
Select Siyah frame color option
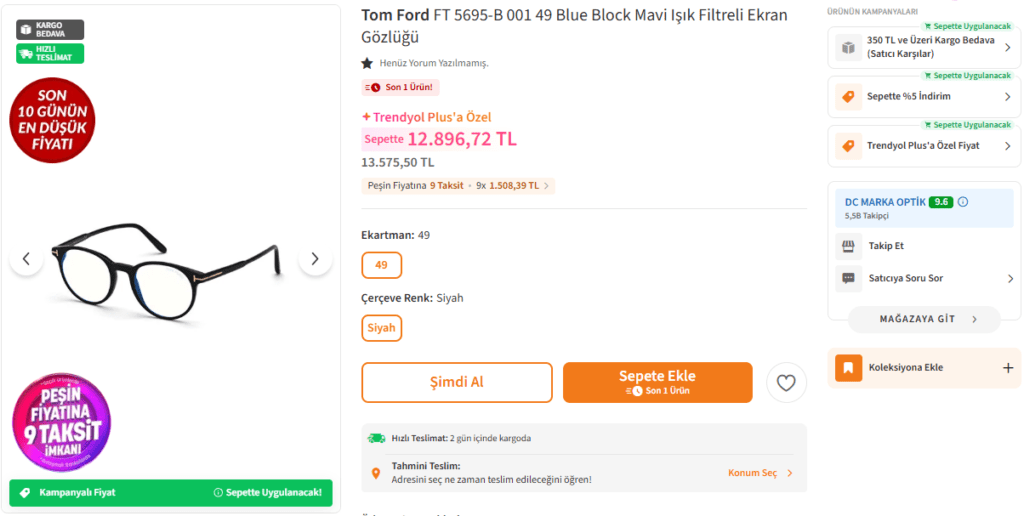pos(381,328)
